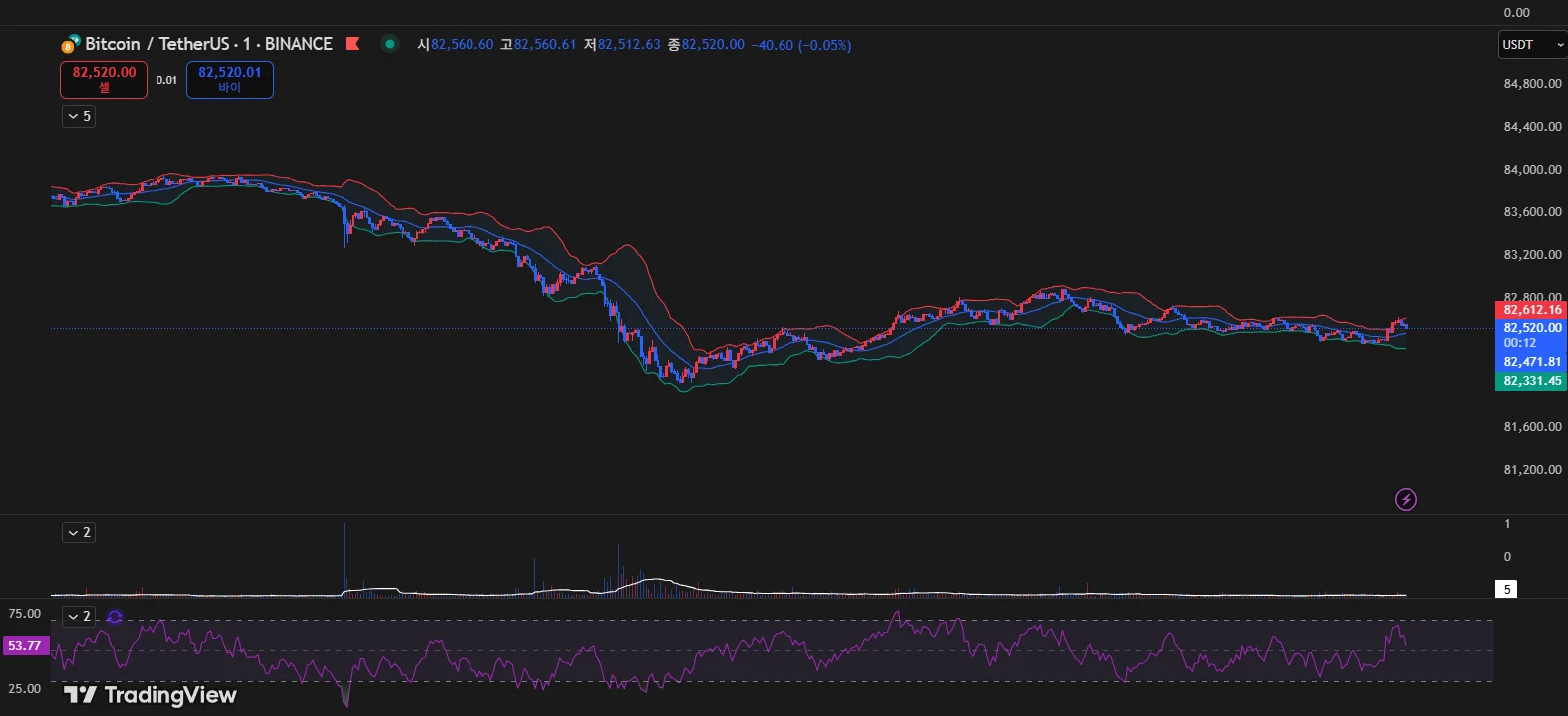This screenshot has height=716, width=1568.
Task: Click the Bitcoin coin logo beside symbol name
Action: click(x=70, y=45)
